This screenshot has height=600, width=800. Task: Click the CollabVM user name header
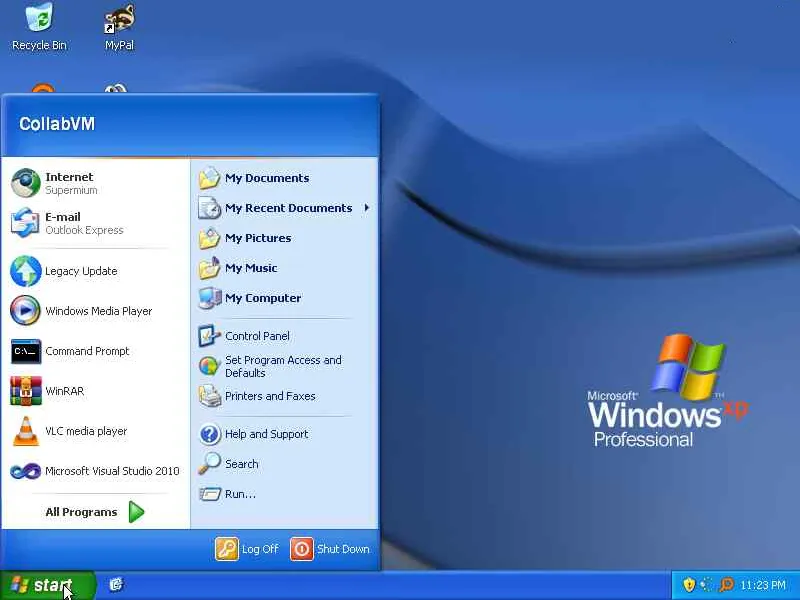pos(57,123)
